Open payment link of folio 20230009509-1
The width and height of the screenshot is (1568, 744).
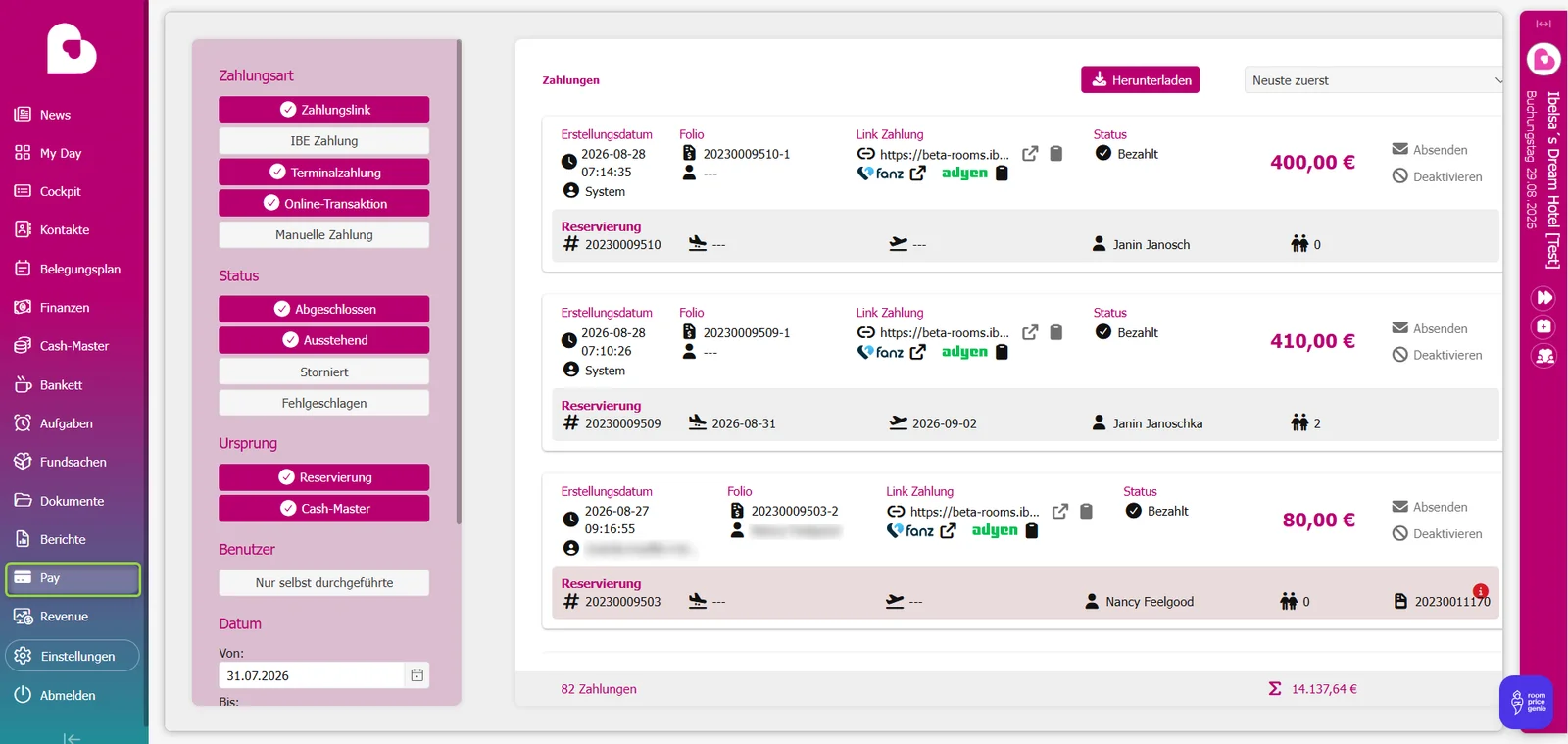pos(944,332)
